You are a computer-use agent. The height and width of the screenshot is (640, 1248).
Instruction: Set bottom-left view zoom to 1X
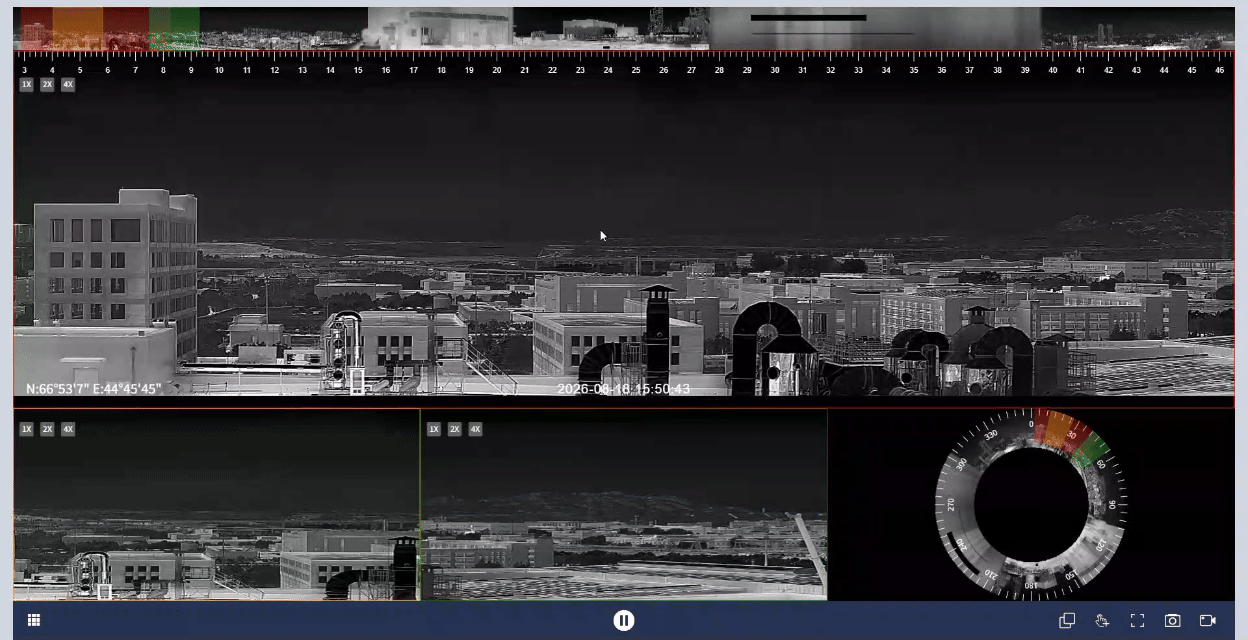tap(26, 429)
